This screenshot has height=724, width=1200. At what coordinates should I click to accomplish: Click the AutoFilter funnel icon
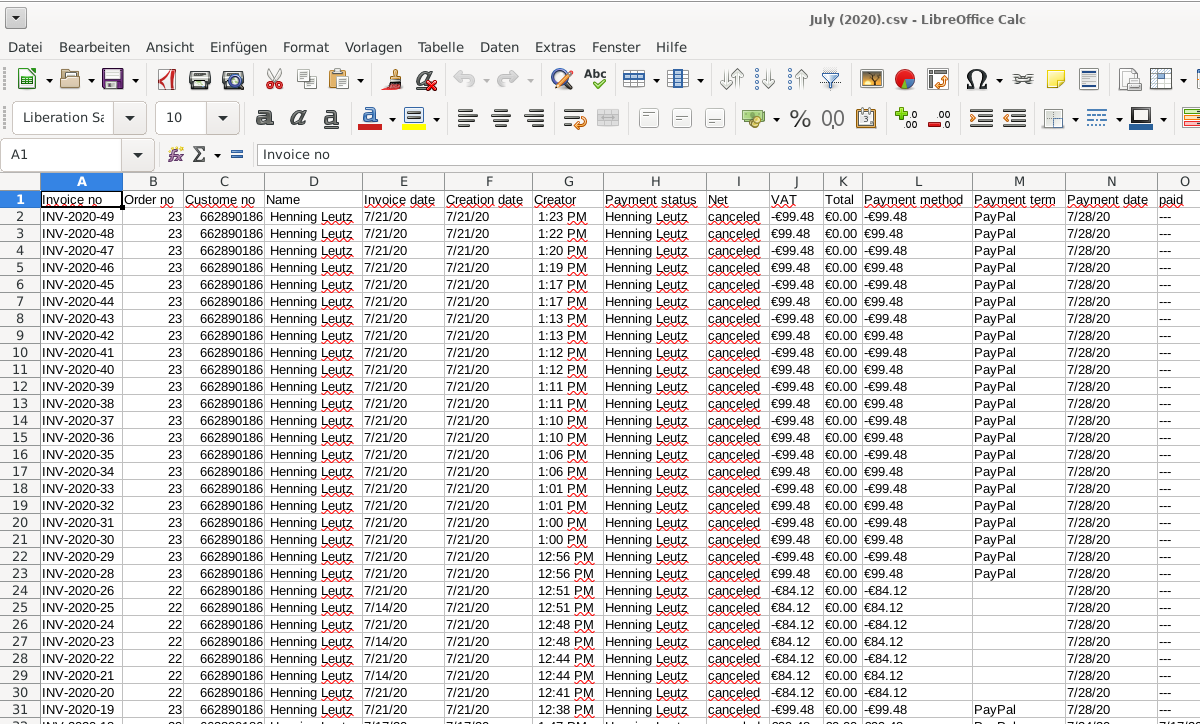(x=830, y=80)
